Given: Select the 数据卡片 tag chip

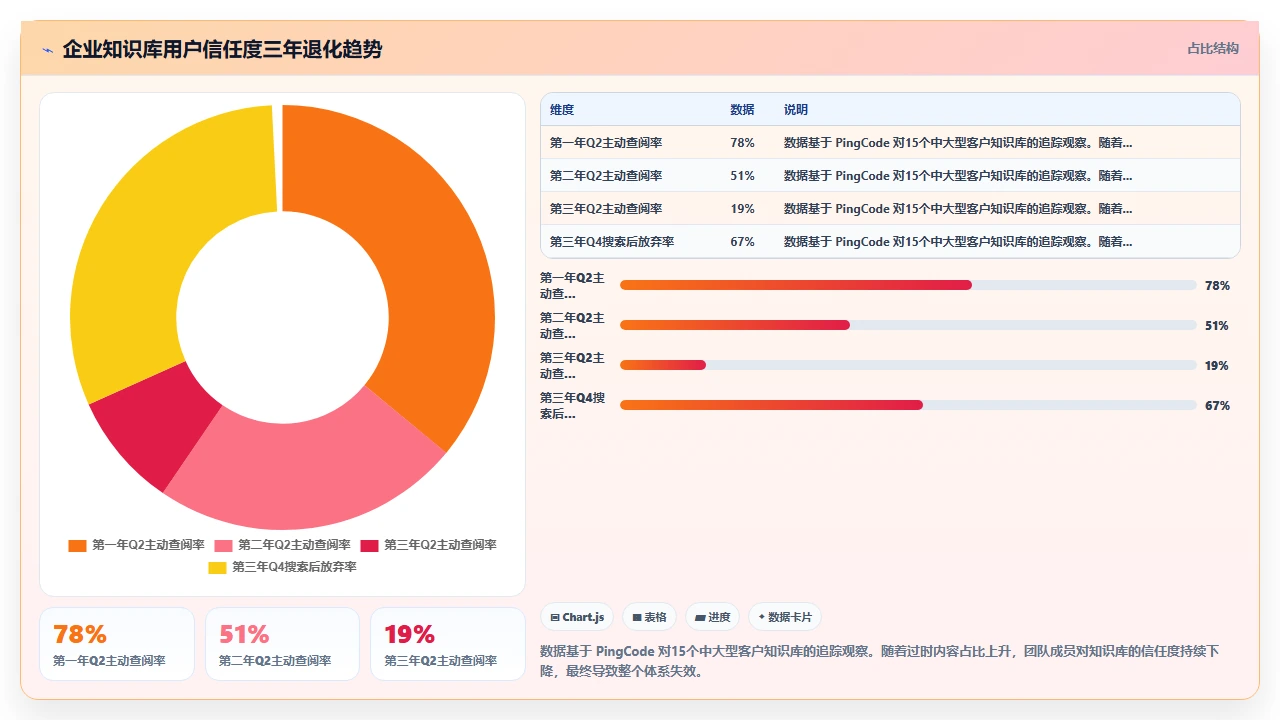Looking at the screenshot, I should [x=785, y=617].
